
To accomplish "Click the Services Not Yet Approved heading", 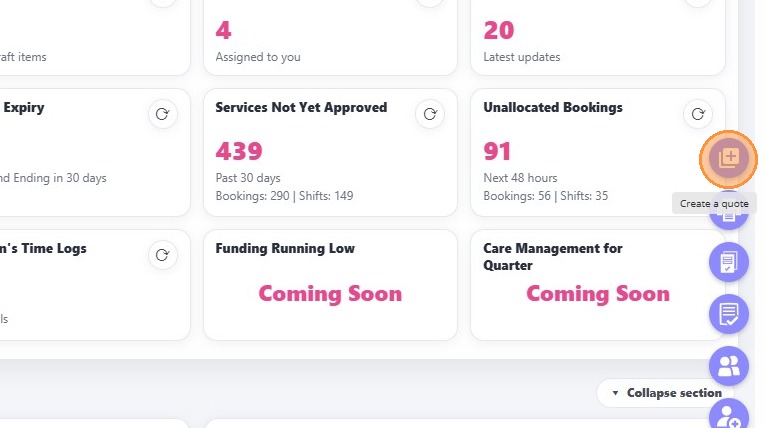I will [x=301, y=108].
